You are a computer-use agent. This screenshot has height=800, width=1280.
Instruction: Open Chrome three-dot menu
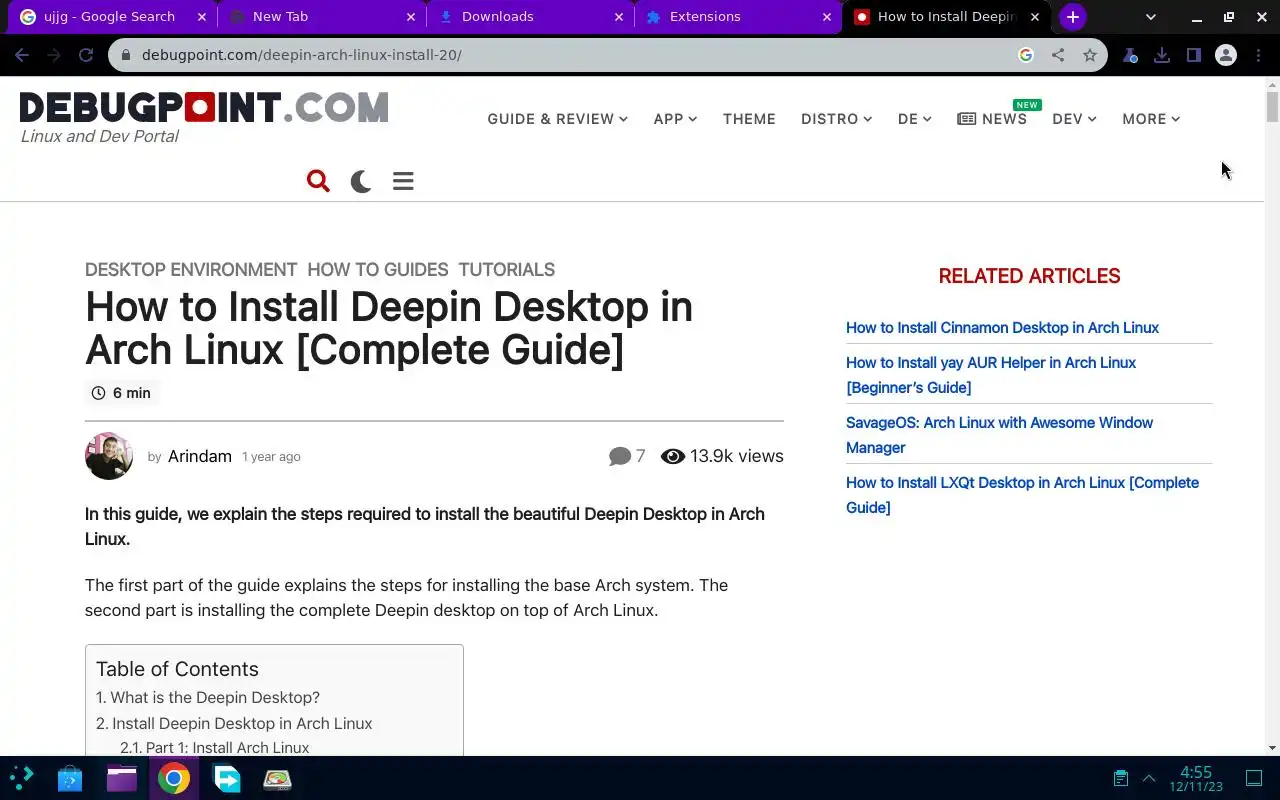tap(1258, 55)
